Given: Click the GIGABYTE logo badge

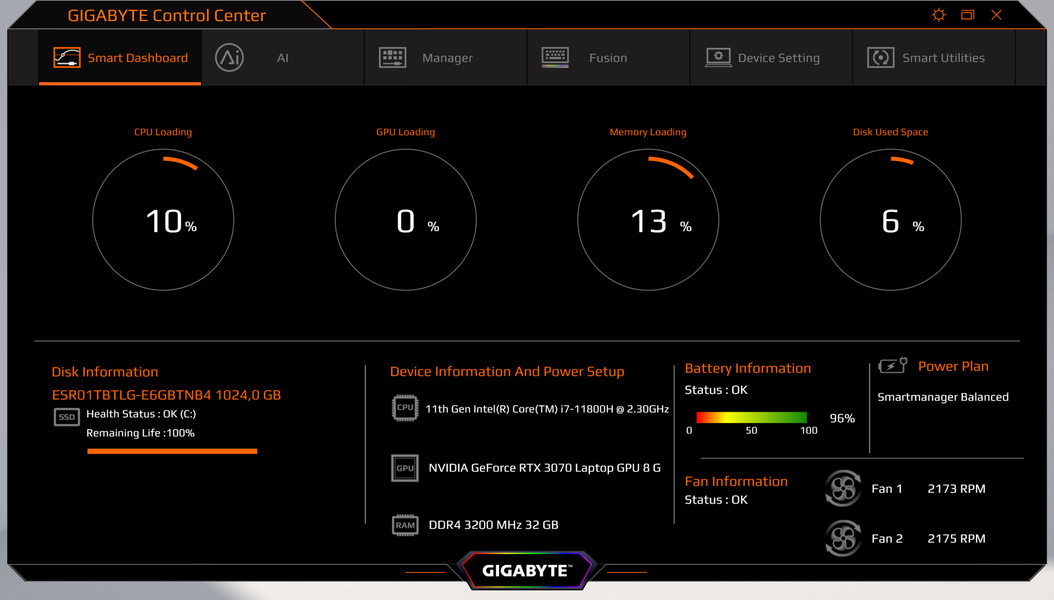Looking at the screenshot, I should 526,570.
